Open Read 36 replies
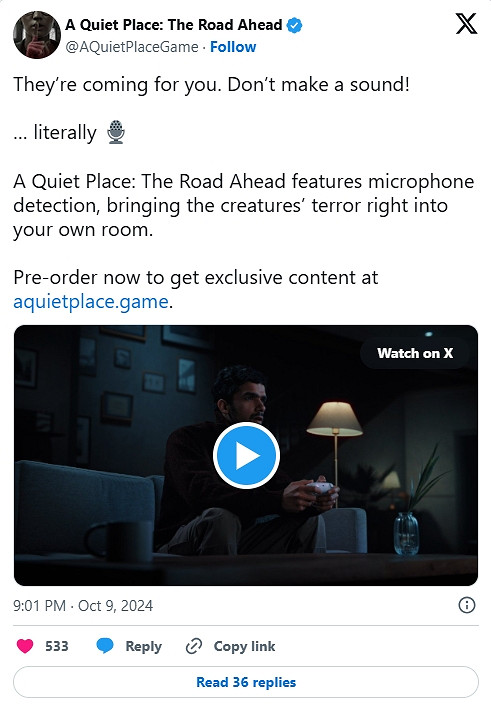 coord(246,682)
